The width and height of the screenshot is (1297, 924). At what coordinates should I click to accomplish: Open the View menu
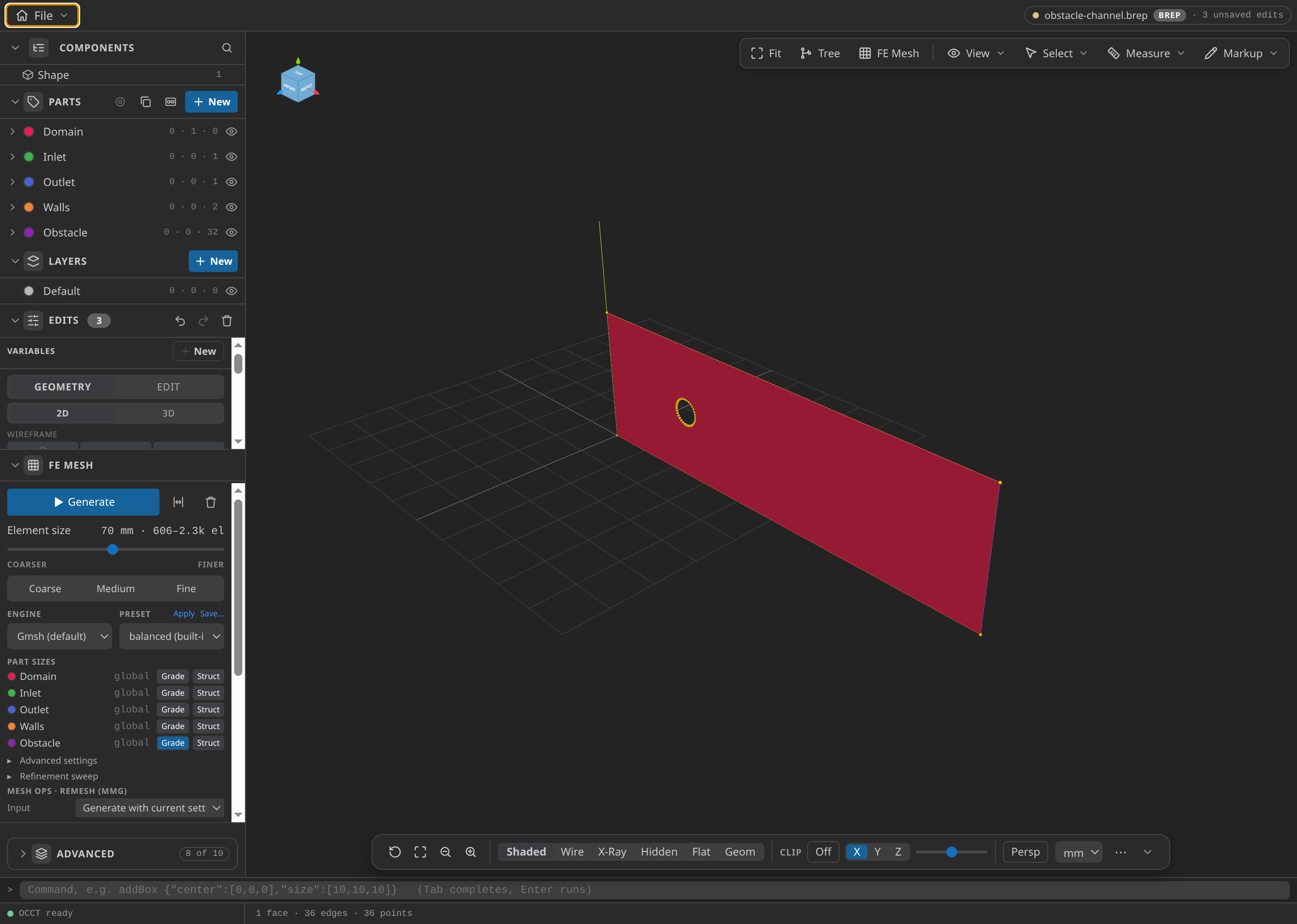pyautogui.click(x=976, y=54)
